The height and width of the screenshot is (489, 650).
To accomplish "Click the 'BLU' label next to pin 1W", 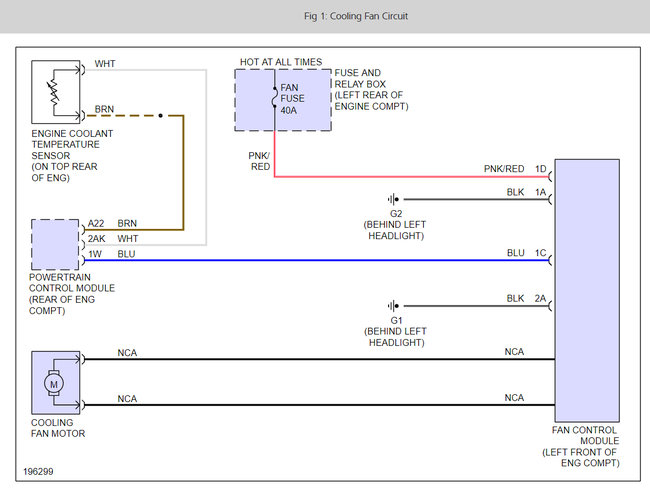I will point(126,254).
